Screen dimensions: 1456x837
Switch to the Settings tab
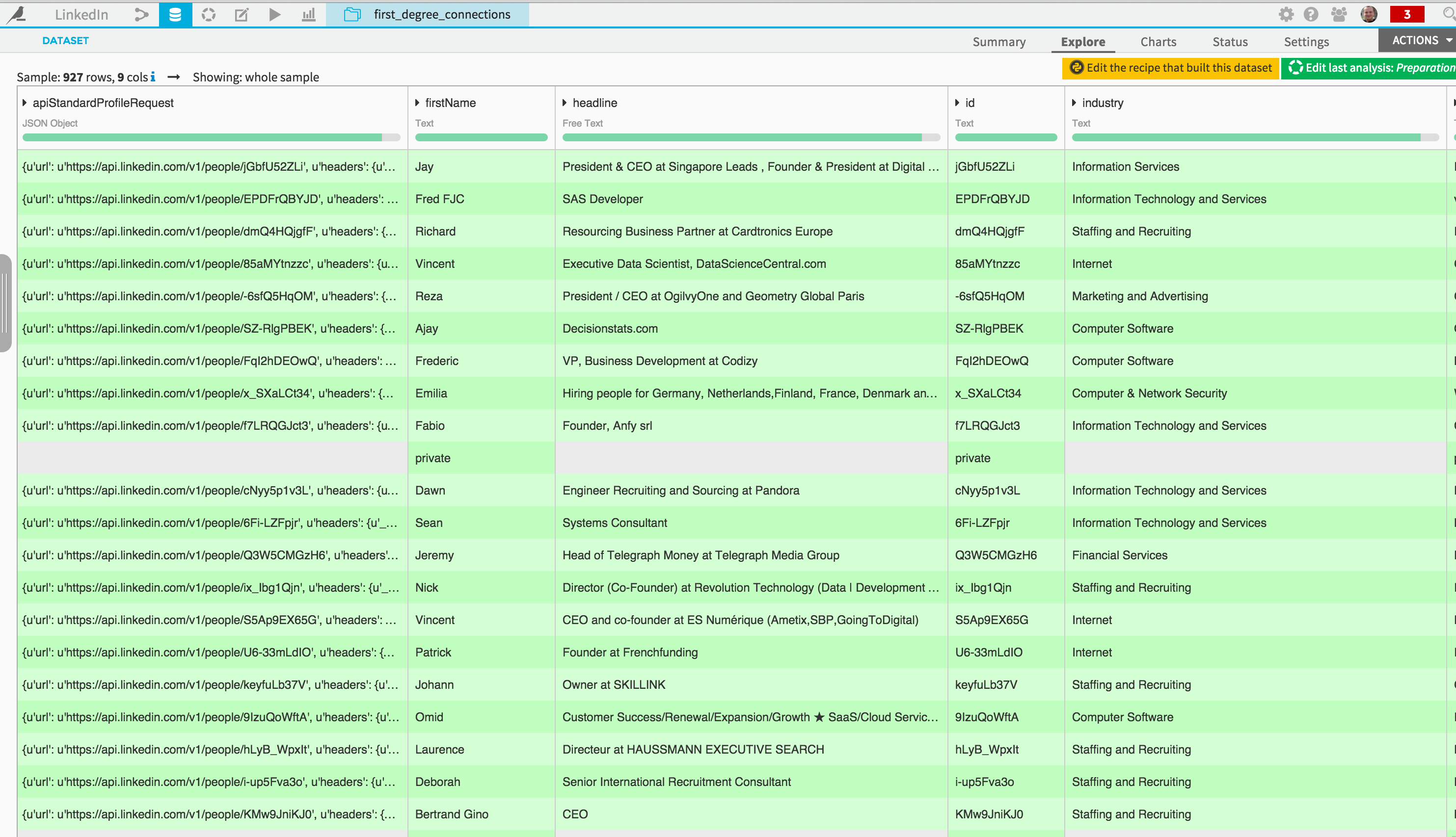[x=1306, y=41]
